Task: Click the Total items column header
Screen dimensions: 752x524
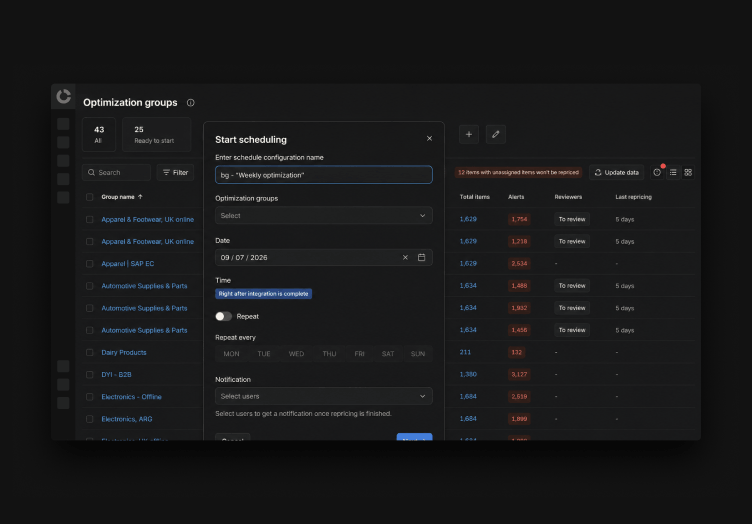Action: tap(474, 197)
